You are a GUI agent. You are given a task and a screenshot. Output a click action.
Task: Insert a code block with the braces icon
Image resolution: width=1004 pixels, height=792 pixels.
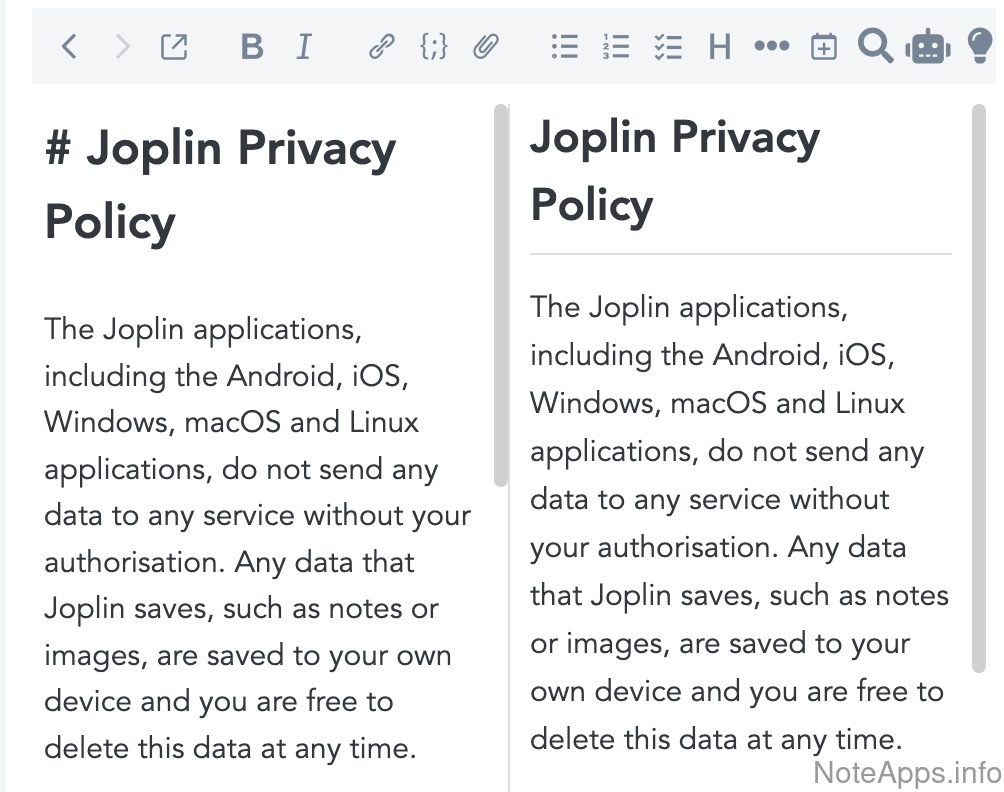433,46
